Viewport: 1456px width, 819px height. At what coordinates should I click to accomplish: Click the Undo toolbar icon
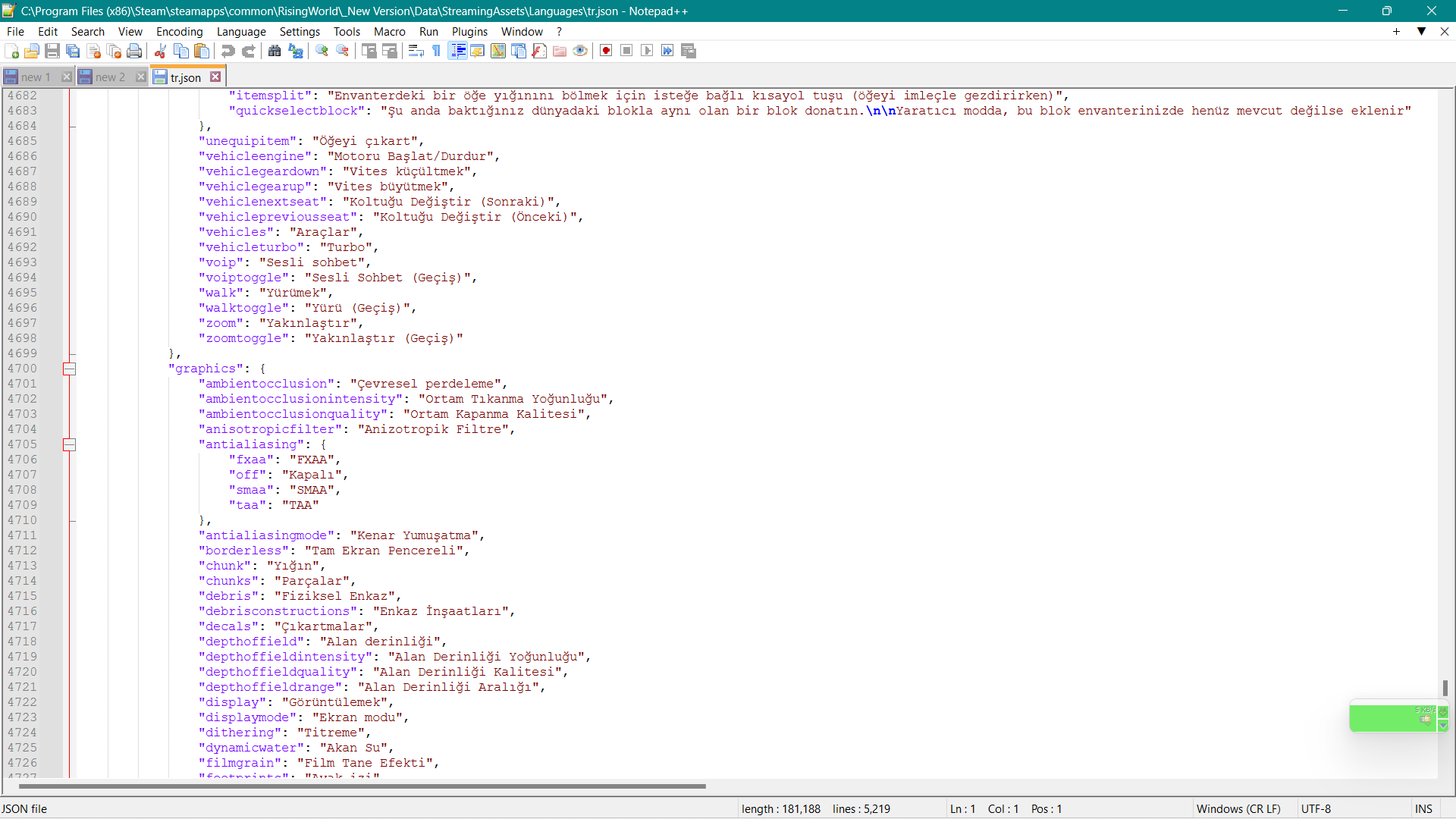227,51
